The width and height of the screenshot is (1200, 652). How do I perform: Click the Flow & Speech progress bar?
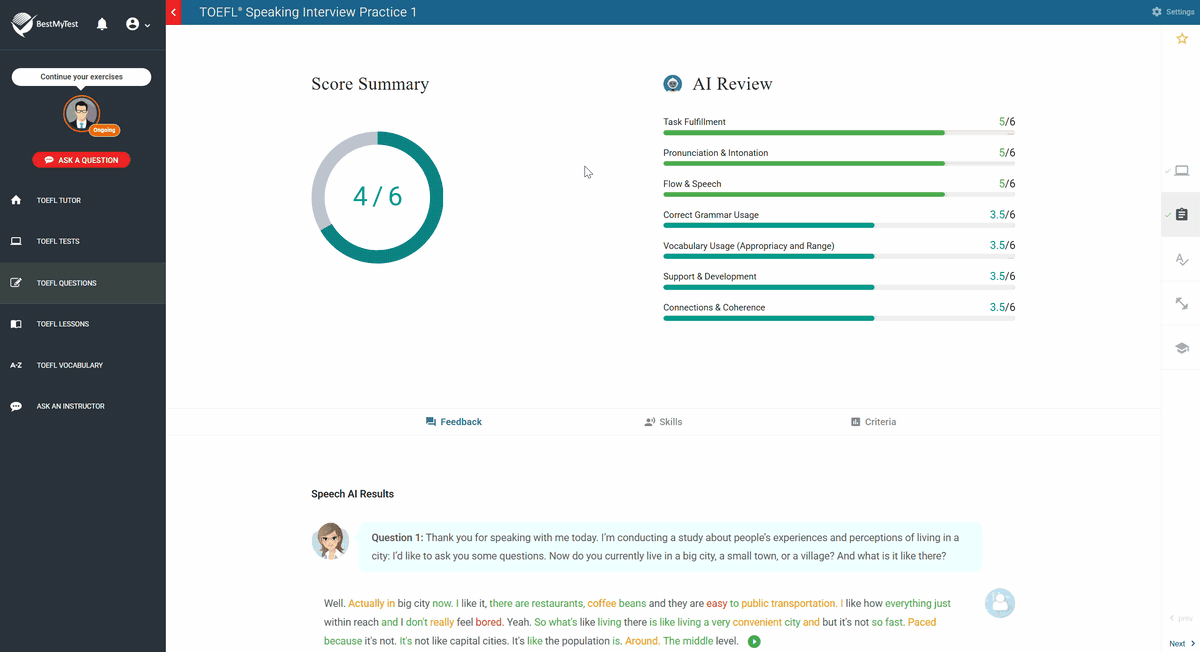pyautogui.click(x=839, y=194)
